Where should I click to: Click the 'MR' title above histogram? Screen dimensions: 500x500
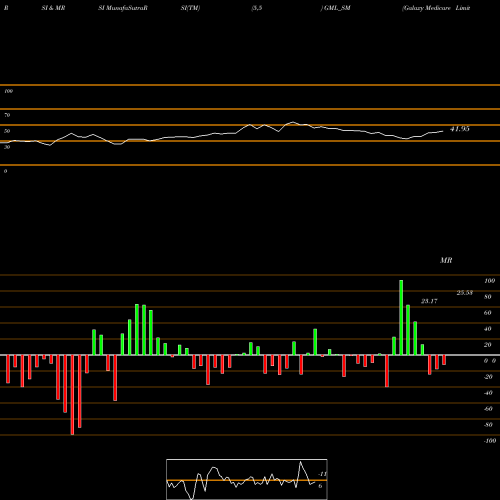click(446, 260)
